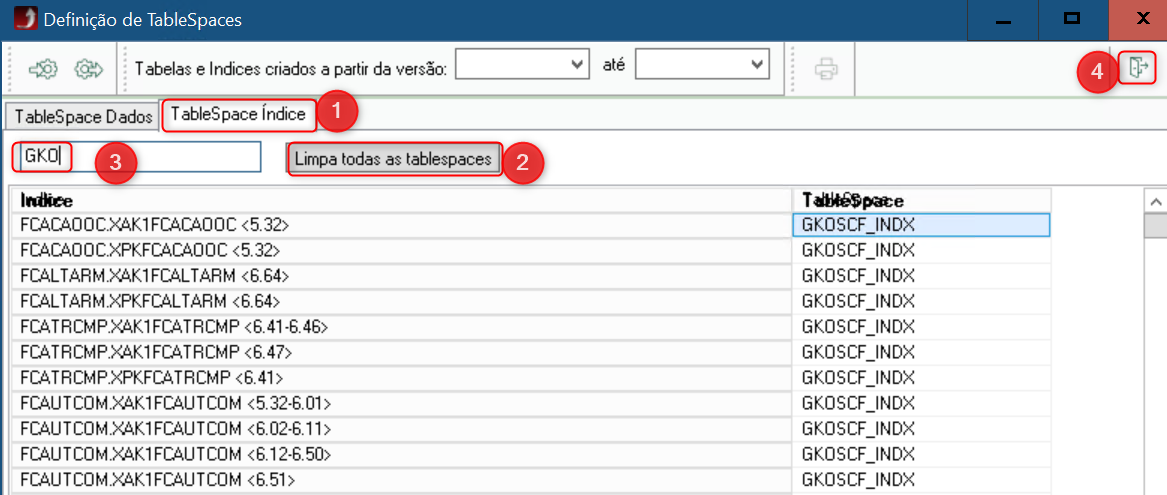Viewport: 1167px width, 495px height.
Task: Select row FCALTARM.XPKFCALTARM <6.64>
Action: click(402, 301)
